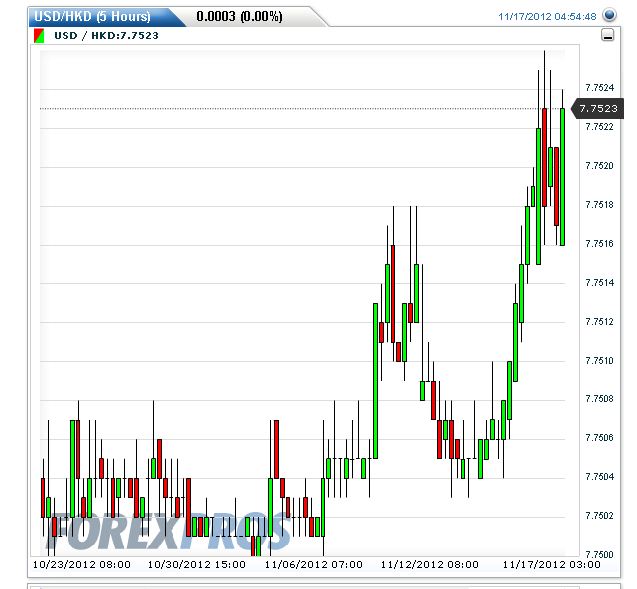The width and height of the screenshot is (637, 589).
Task: Click the 10/30/2012 15:00 date label
Action: tap(197, 565)
